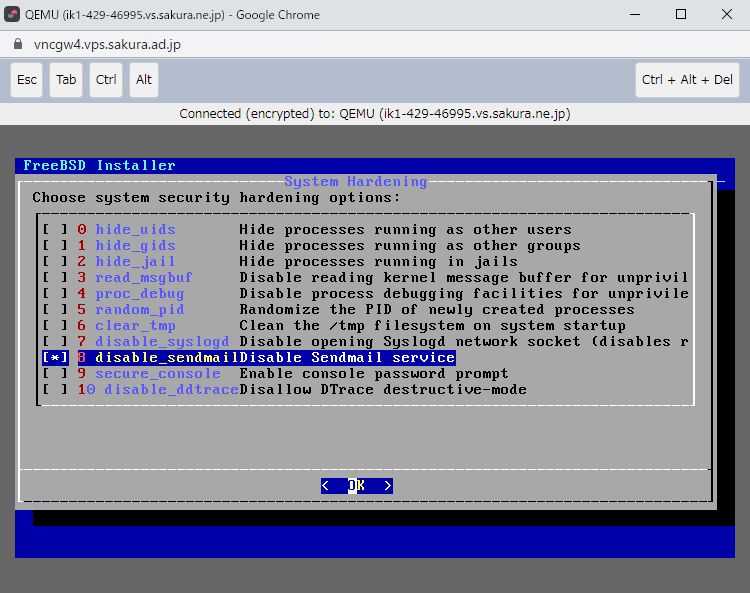Check the disable_syslogd option checkbox
This screenshot has height=593, width=750.
pyautogui.click(x=55, y=341)
